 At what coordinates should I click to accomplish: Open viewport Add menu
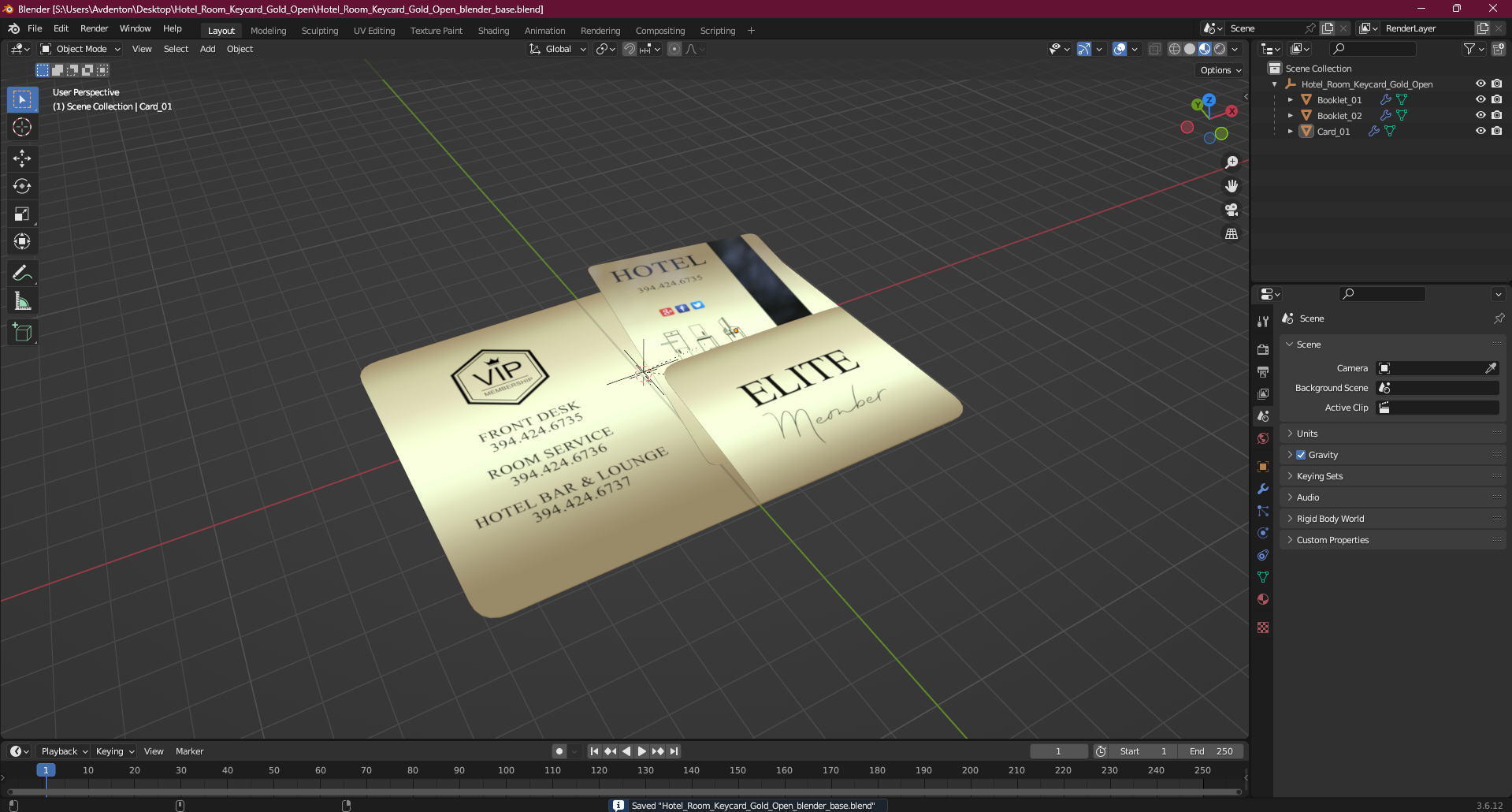tap(207, 49)
